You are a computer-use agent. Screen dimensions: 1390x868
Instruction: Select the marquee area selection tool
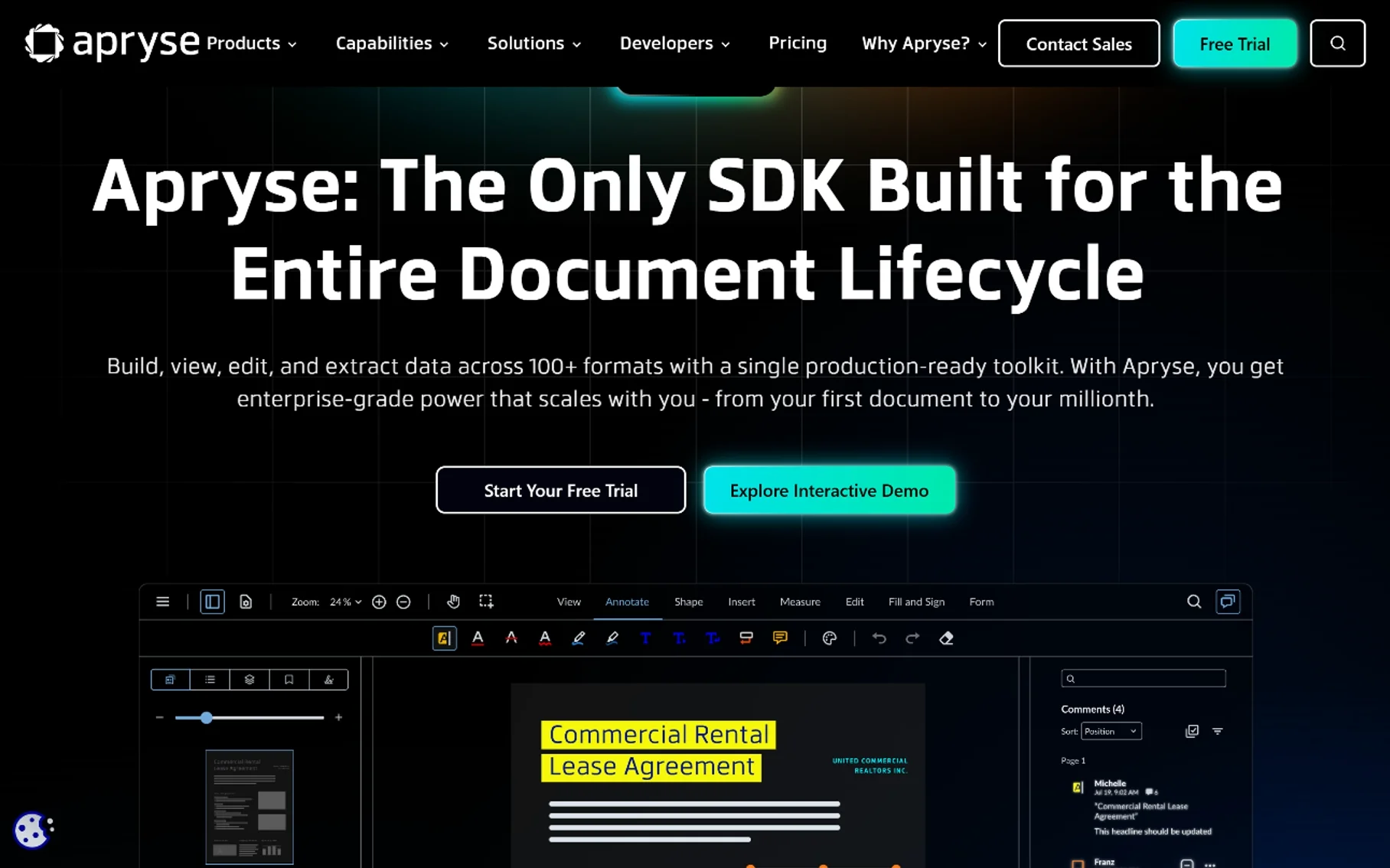[x=486, y=602]
